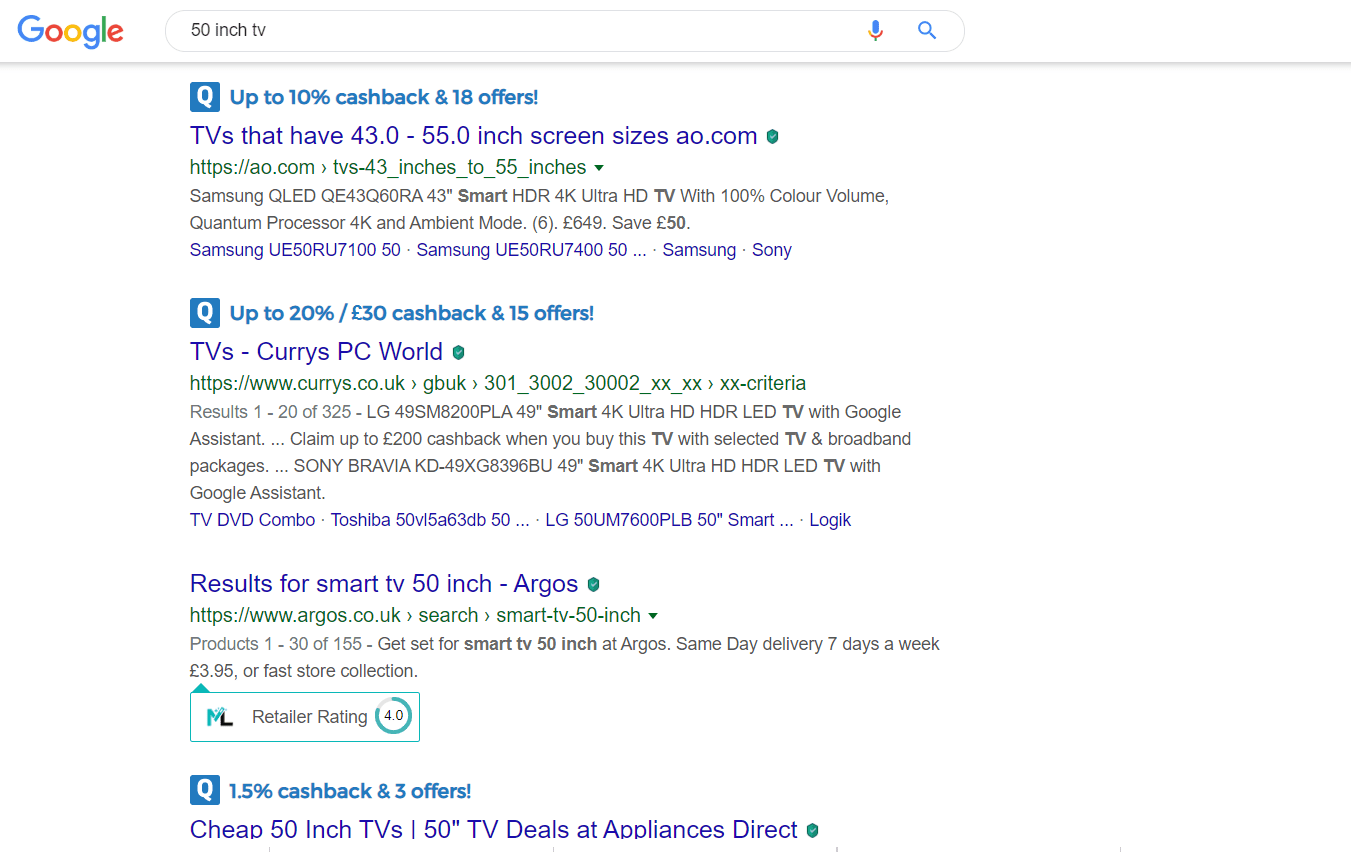Open the "Logik" sitelink under Currys
Image resolution: width=1351 pixels, height=852 pixels.
pyautogui.click(x=830, y=520)
